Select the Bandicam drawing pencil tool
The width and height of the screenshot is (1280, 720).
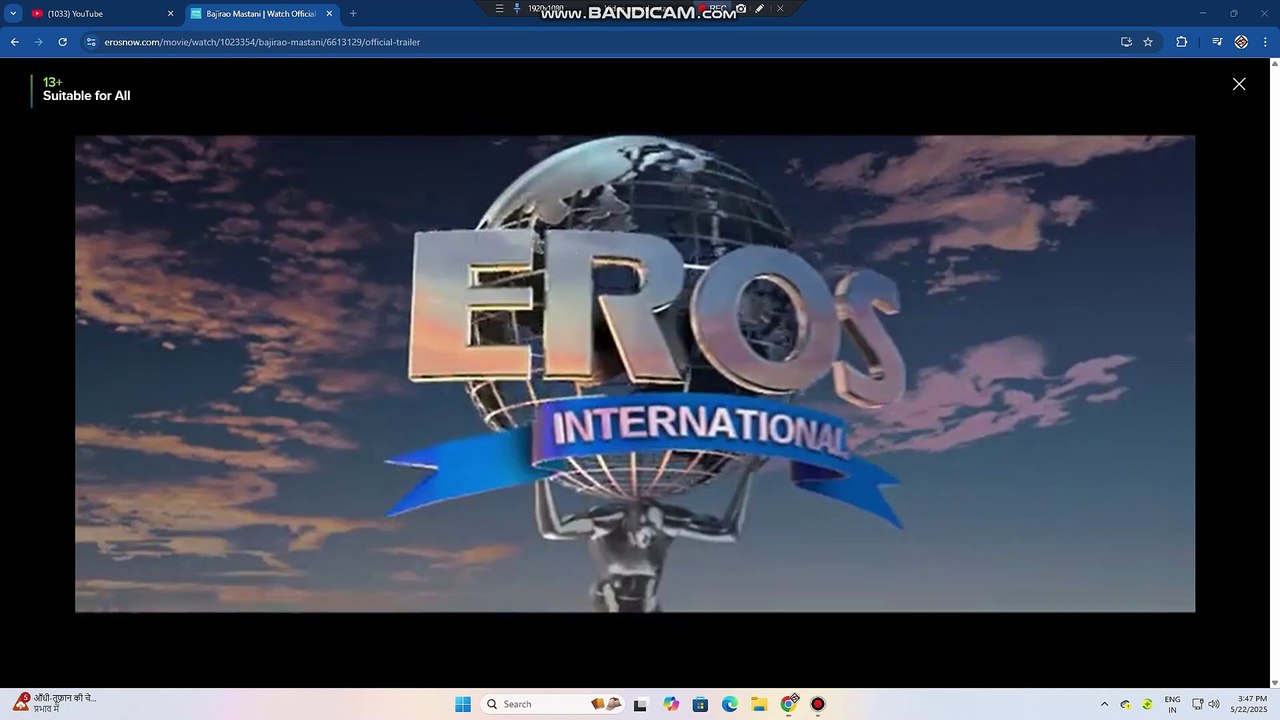(x=760, y=8)
